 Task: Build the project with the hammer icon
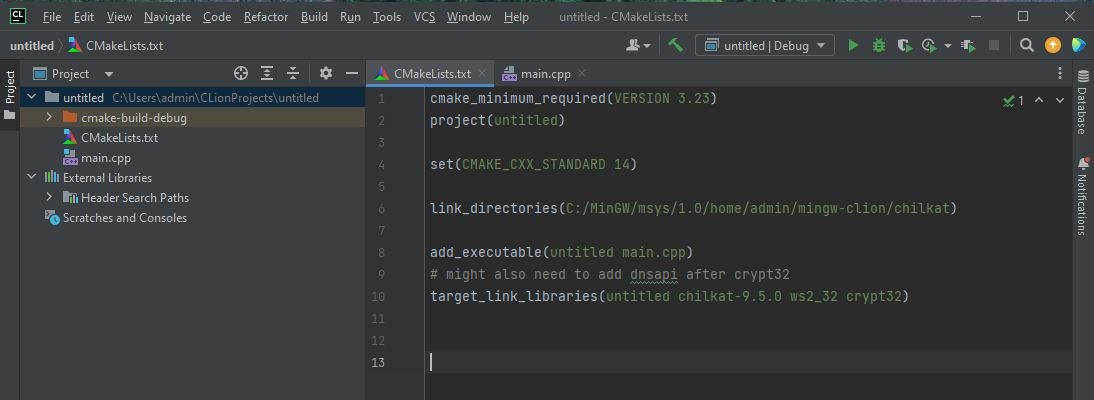[675, 45]
